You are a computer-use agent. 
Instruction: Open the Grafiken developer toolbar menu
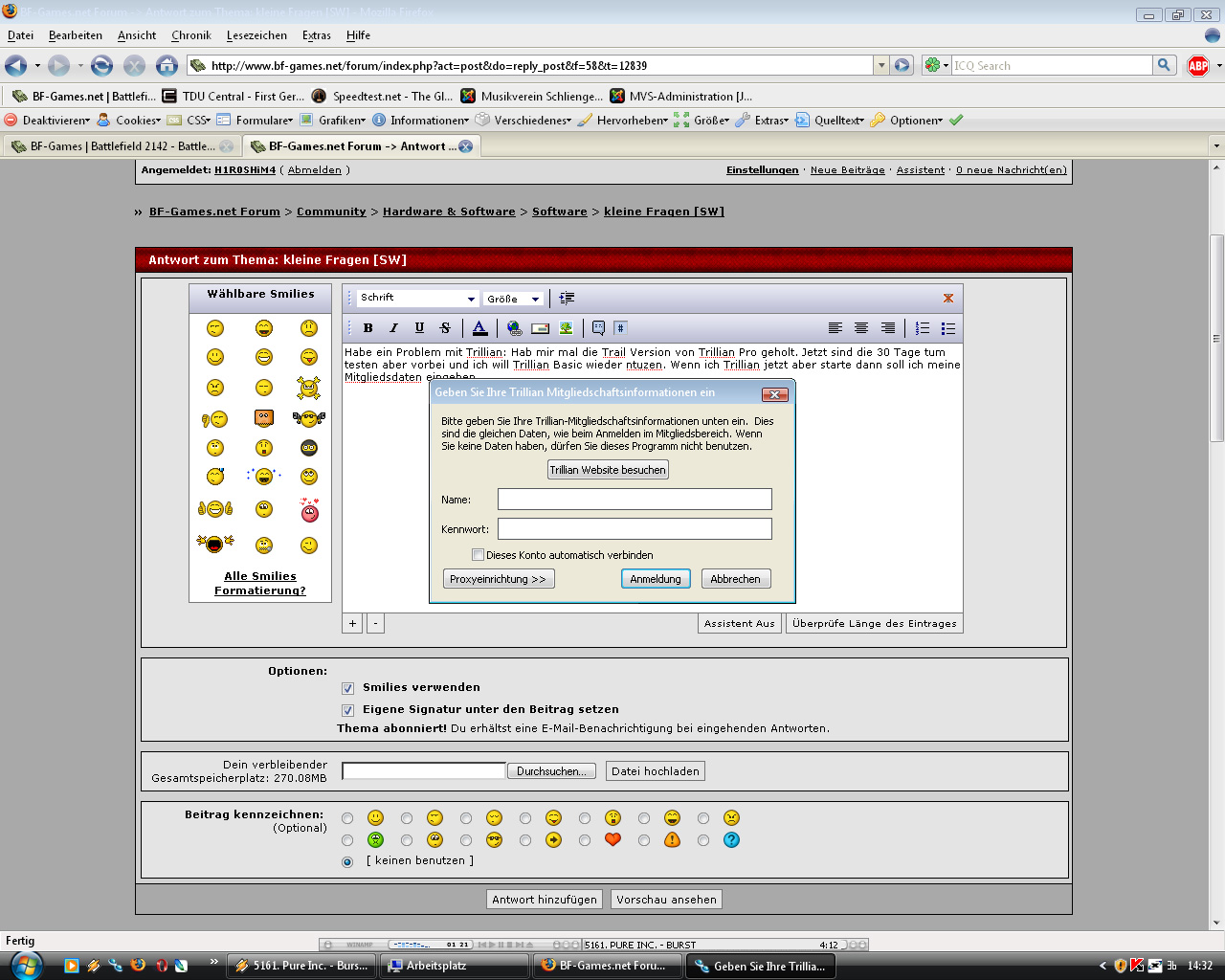point(333,121)
